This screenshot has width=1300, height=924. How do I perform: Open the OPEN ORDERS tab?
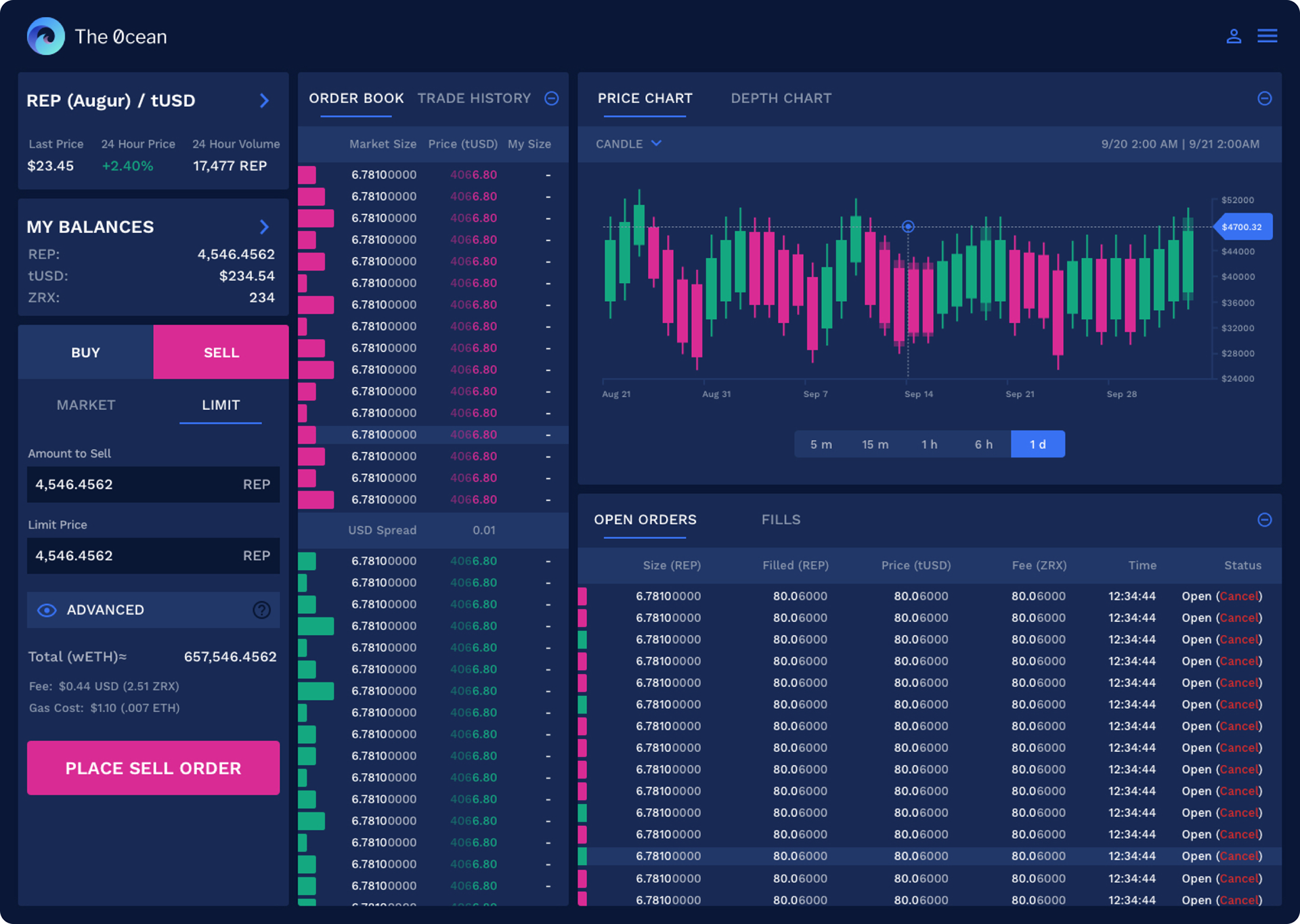645,520
